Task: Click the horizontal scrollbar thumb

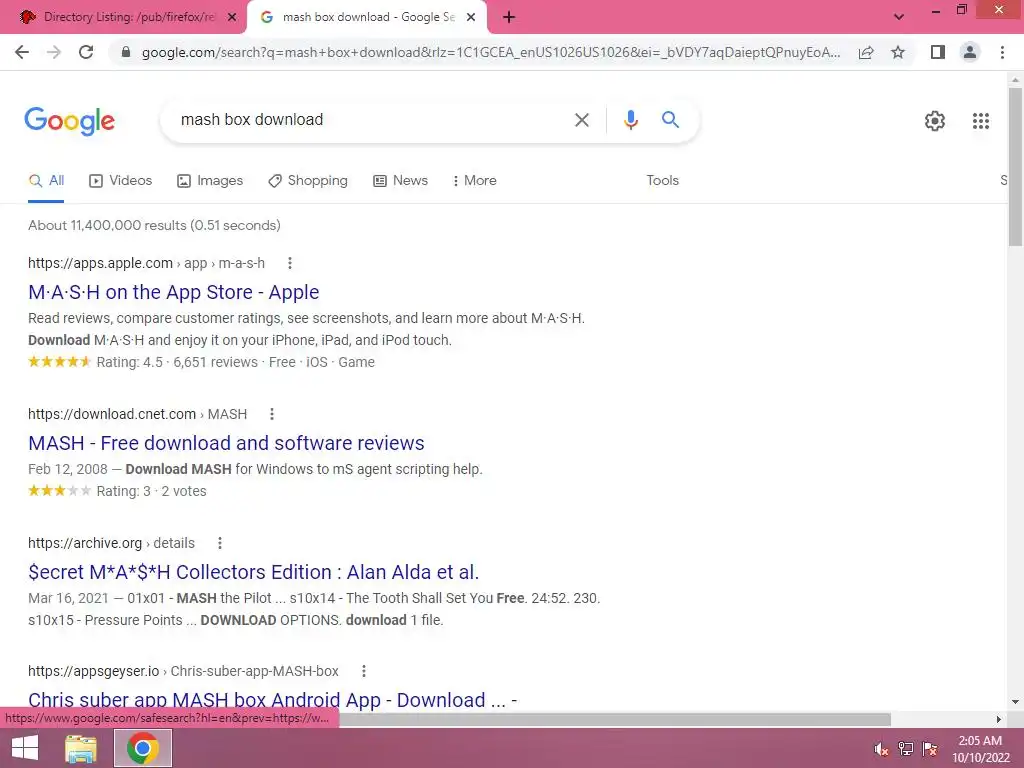Action: click(614, 719)
